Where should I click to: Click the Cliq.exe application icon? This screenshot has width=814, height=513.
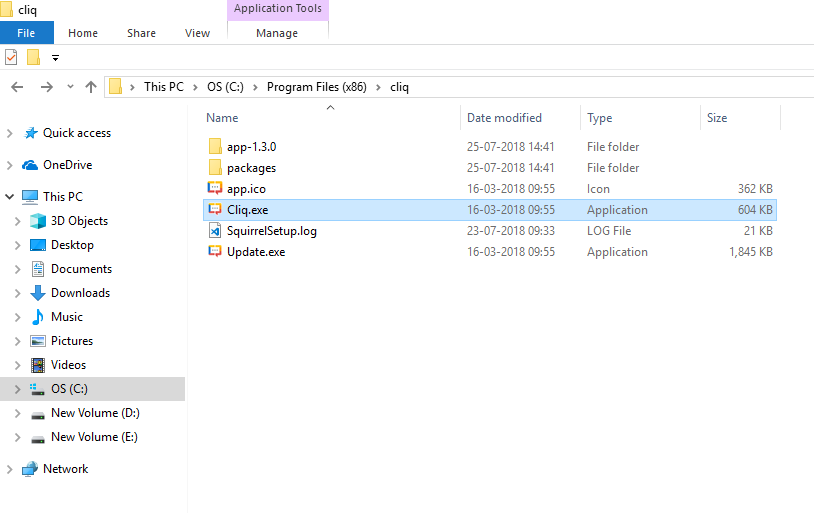tap(215, 209)
